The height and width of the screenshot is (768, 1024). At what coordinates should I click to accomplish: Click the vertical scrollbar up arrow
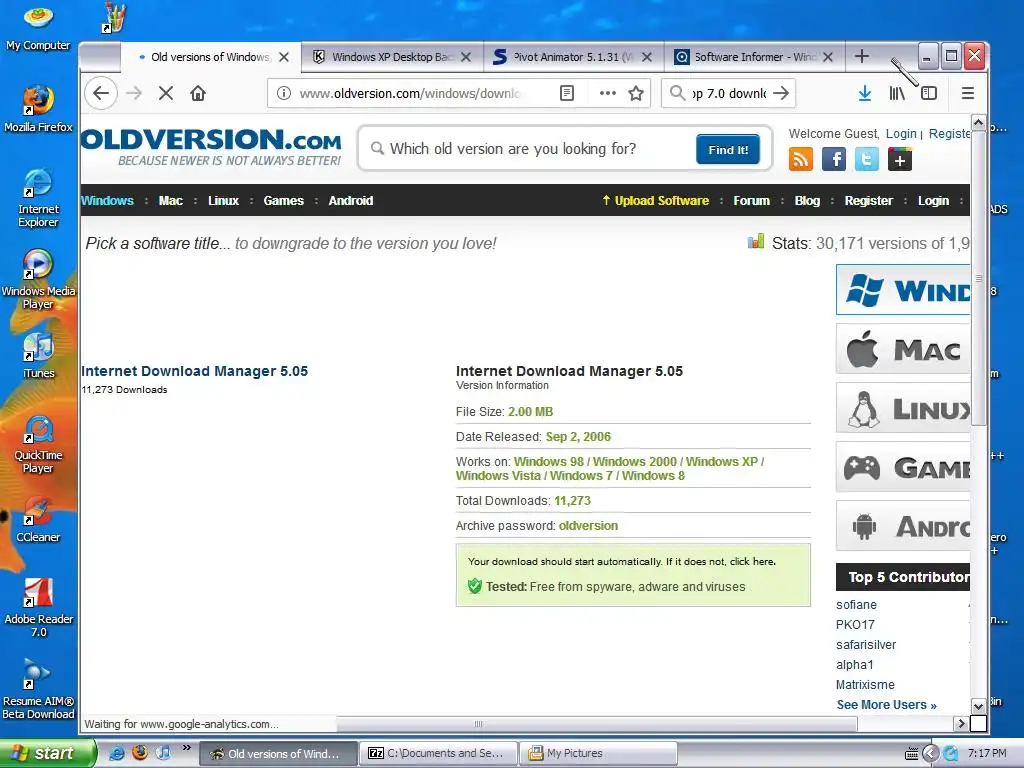click(x=978, y=122)
